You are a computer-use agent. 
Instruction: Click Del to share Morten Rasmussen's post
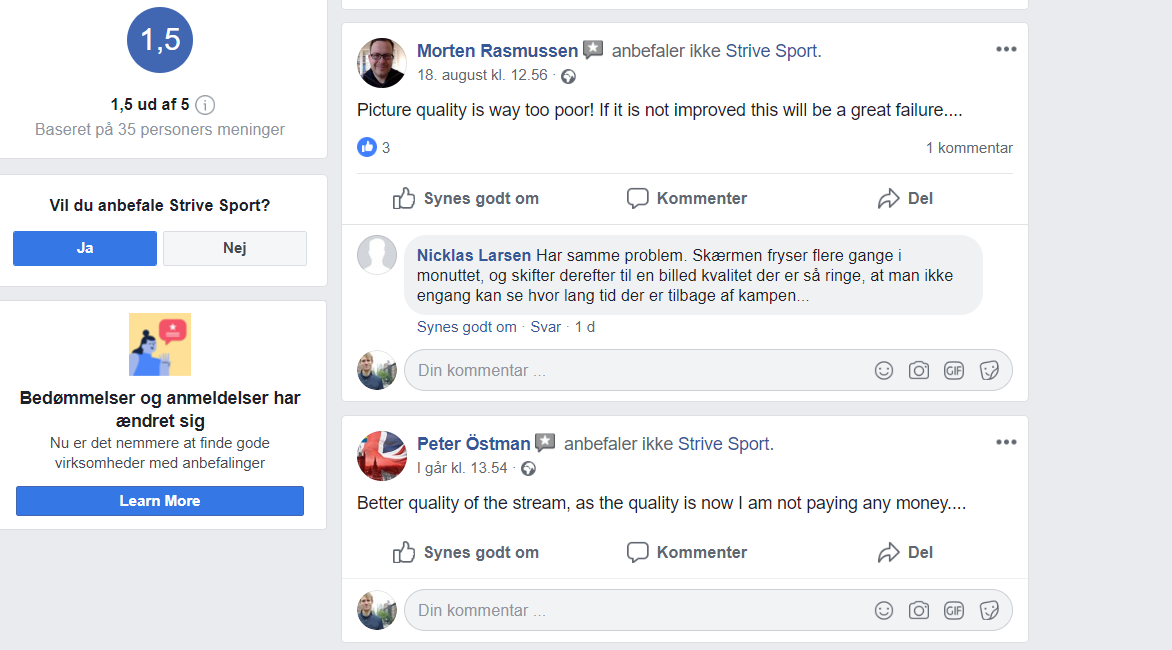click(x=905, y=198)
